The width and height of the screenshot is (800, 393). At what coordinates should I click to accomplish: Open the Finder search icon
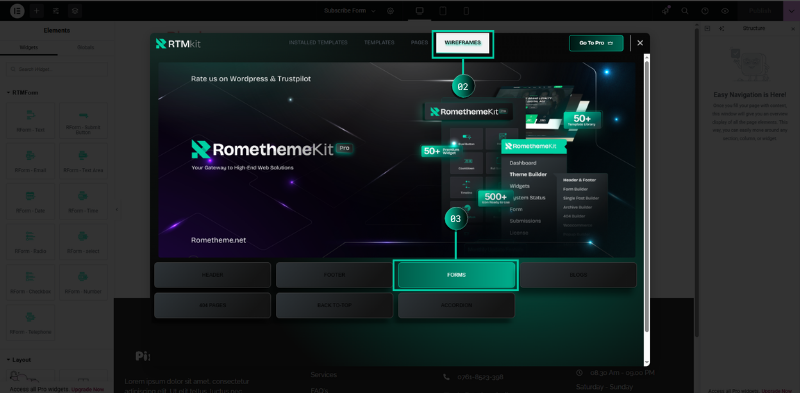[685, 11]
